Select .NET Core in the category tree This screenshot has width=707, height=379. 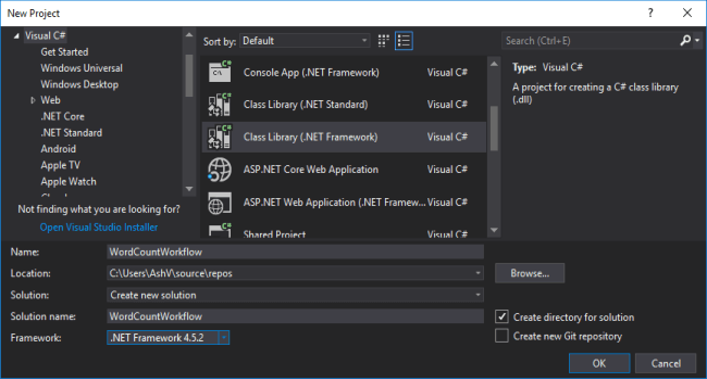coord(62,116)
